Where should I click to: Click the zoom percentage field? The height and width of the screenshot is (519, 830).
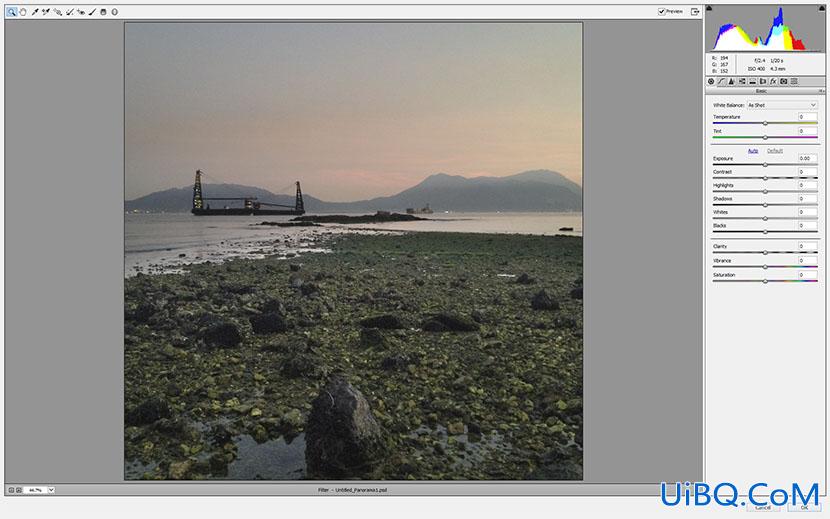35,490
